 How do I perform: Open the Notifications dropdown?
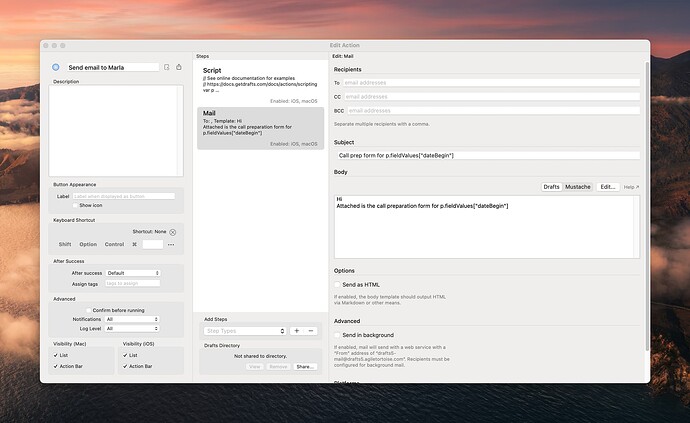tap(132, 319)
